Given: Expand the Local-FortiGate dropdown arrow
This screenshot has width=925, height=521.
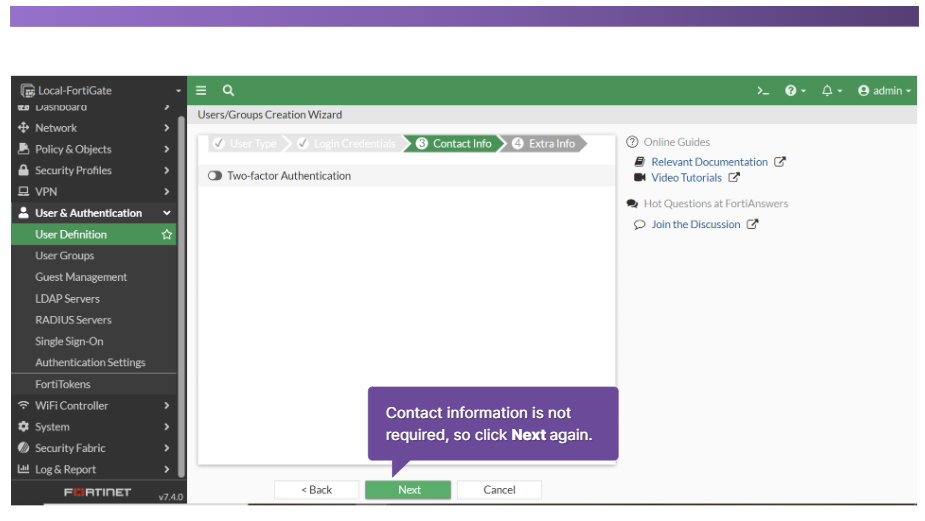Looking at the screenshot, I should [178, 91].
